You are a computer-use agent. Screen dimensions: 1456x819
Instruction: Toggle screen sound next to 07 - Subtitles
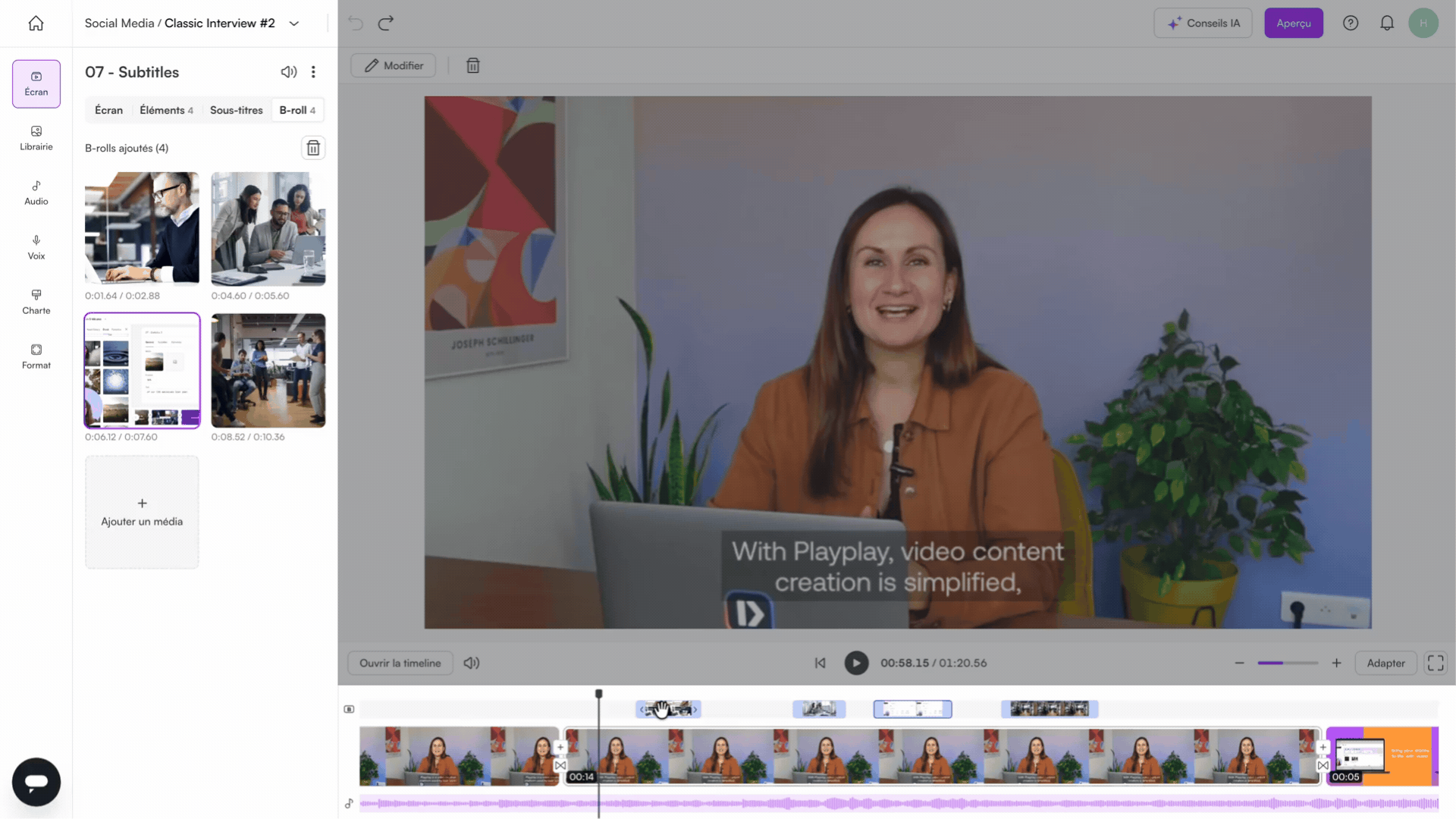point(289,72)
